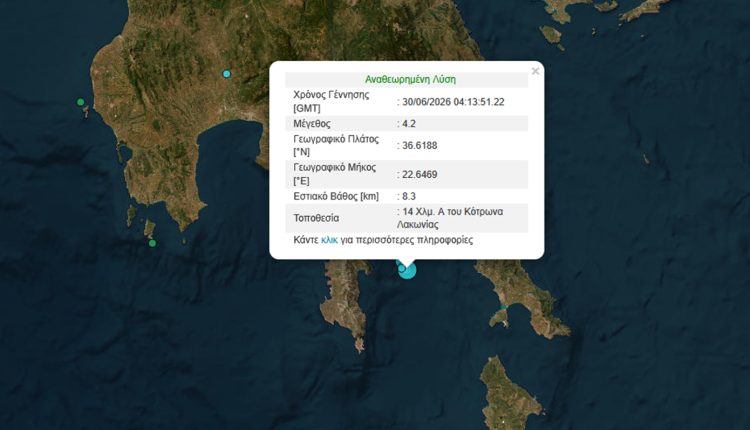Click the 'Εστιακό Βάθος [km]' label

(336, 196)
